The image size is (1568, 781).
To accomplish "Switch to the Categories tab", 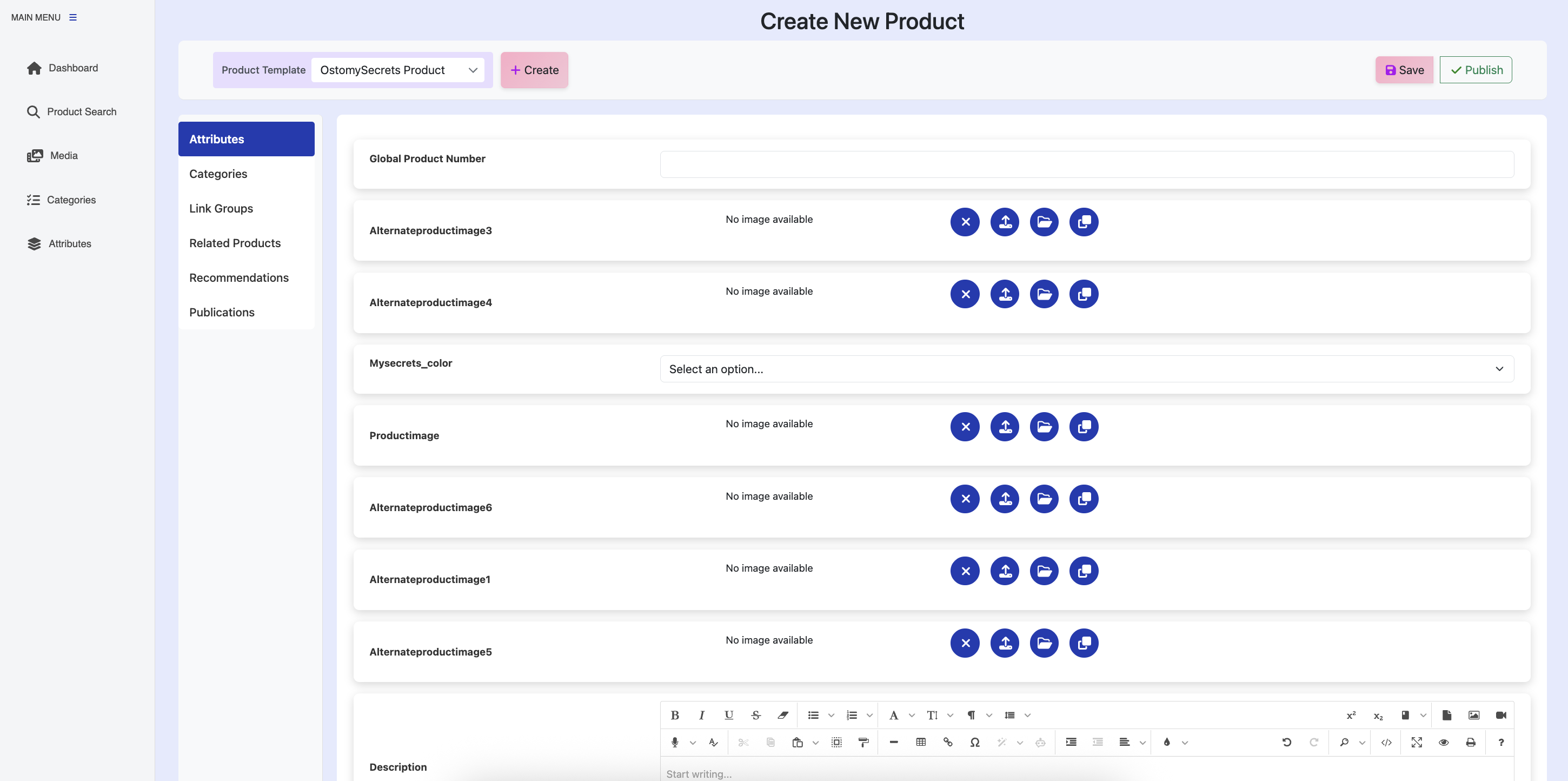I will [x=218, y=174].
